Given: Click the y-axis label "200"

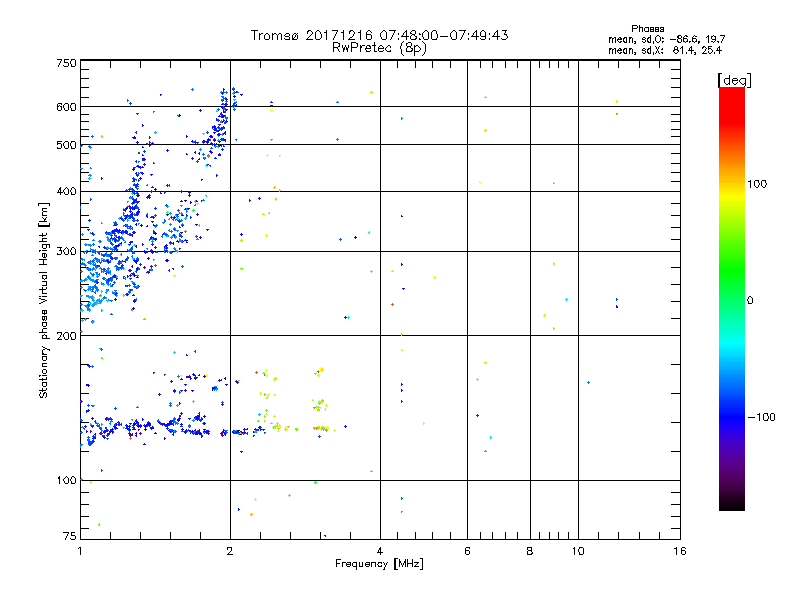Looking at the screenshot, I should tap(66, 336).
